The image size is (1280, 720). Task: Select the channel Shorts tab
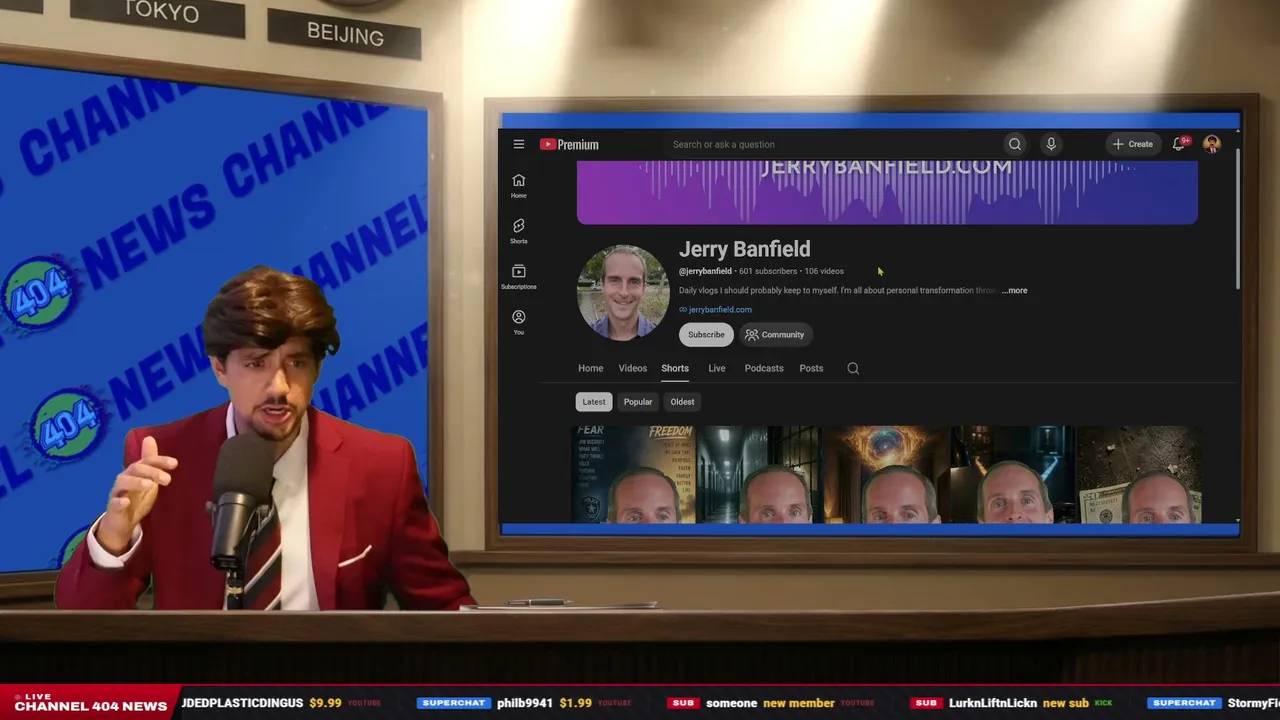[675, 368]
